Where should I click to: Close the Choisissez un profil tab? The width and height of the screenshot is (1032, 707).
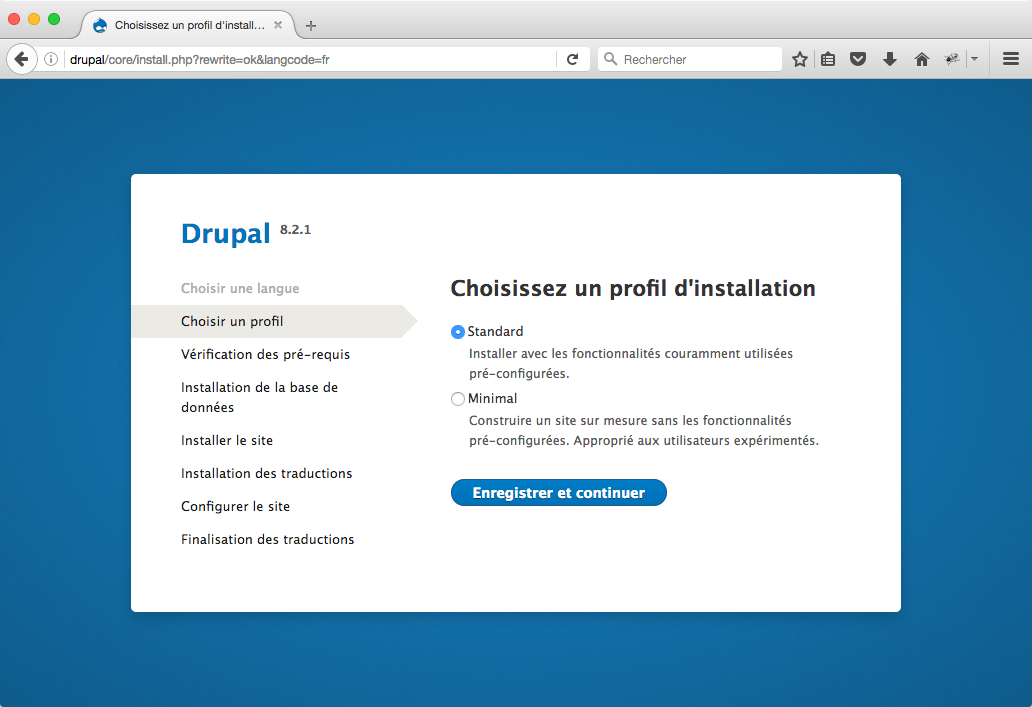pos(278,25)
